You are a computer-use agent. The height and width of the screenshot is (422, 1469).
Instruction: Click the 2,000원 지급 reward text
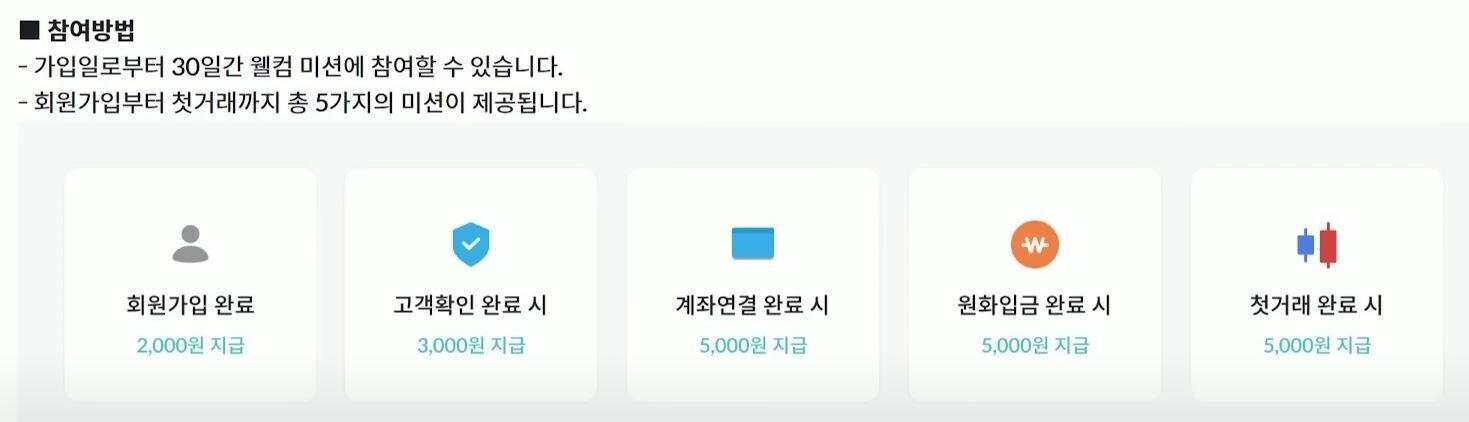[x=190, y=346]
